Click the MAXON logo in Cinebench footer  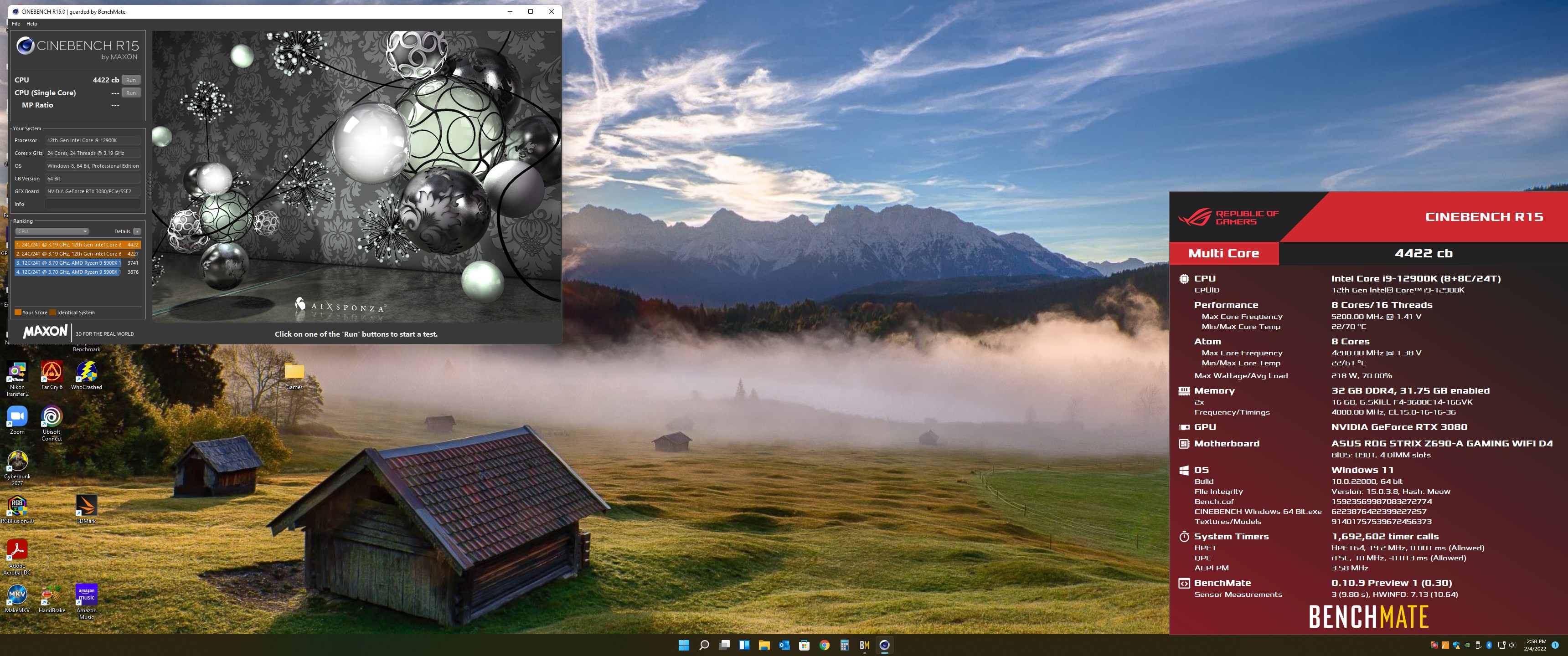point(45,332)
